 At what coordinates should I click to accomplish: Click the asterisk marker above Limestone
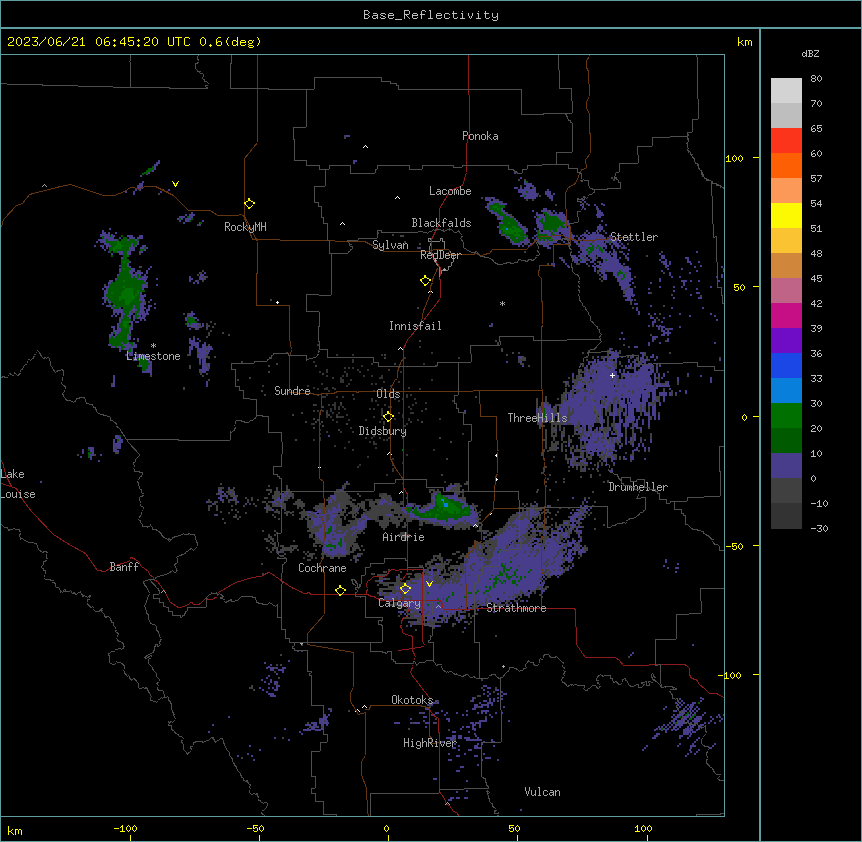(153, 346)
